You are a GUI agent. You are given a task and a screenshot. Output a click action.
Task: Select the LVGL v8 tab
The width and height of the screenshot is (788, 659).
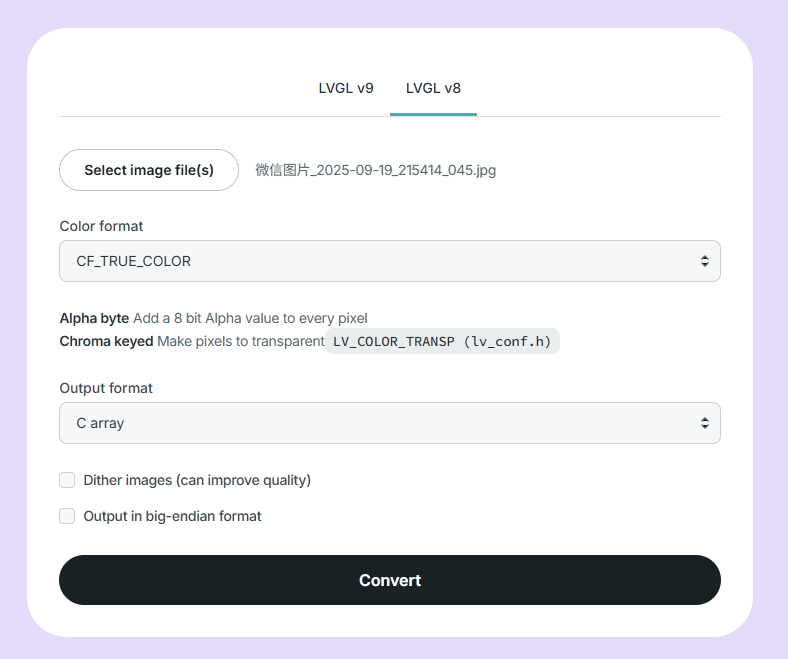click(x=433, y=88)
